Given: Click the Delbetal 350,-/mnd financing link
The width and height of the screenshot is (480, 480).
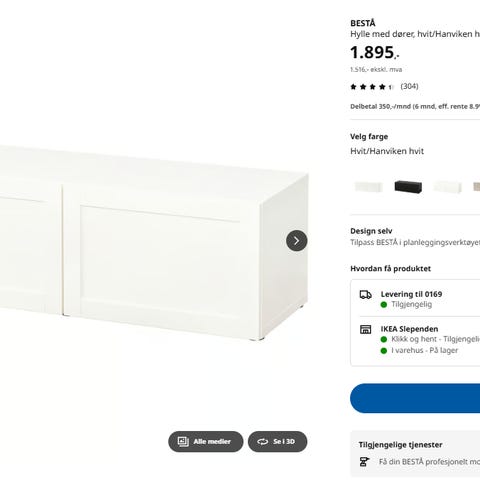Looking at the screenshot, I should [x=415, y=107].
